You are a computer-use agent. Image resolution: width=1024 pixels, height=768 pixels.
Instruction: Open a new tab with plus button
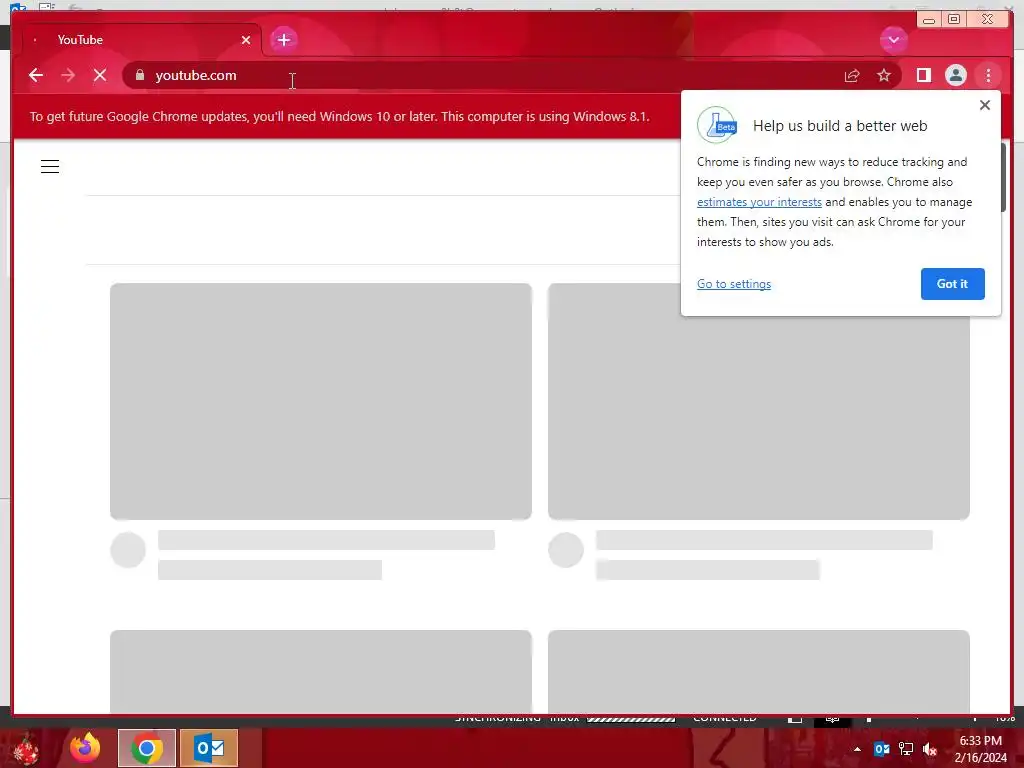point(283,40)
